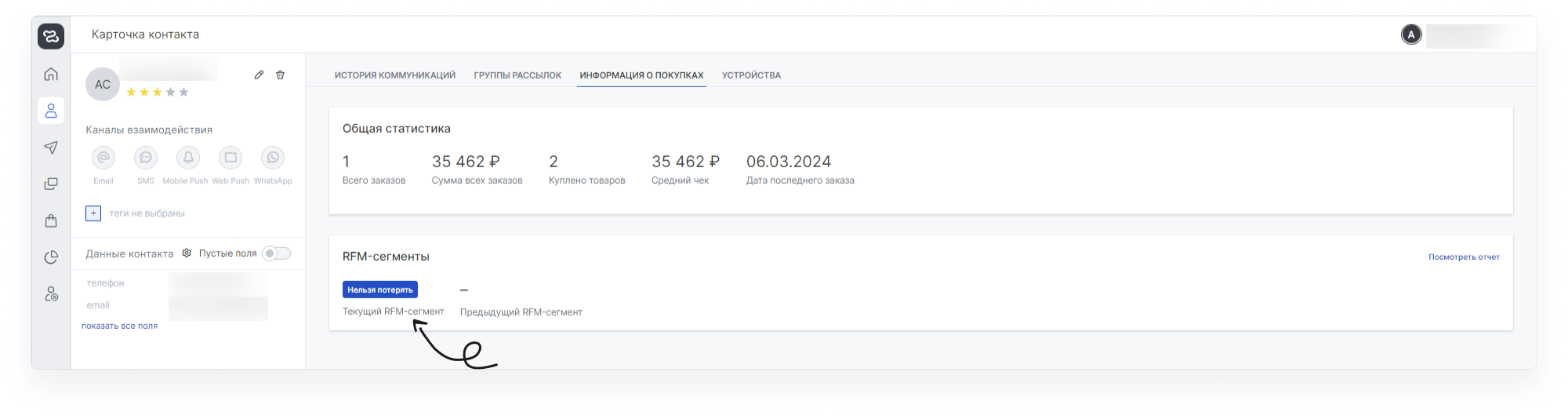The height and width of the screenshot is (416, 1568).
Task: Open the stacked-templates sidebar icon
Action: [51, 184]
